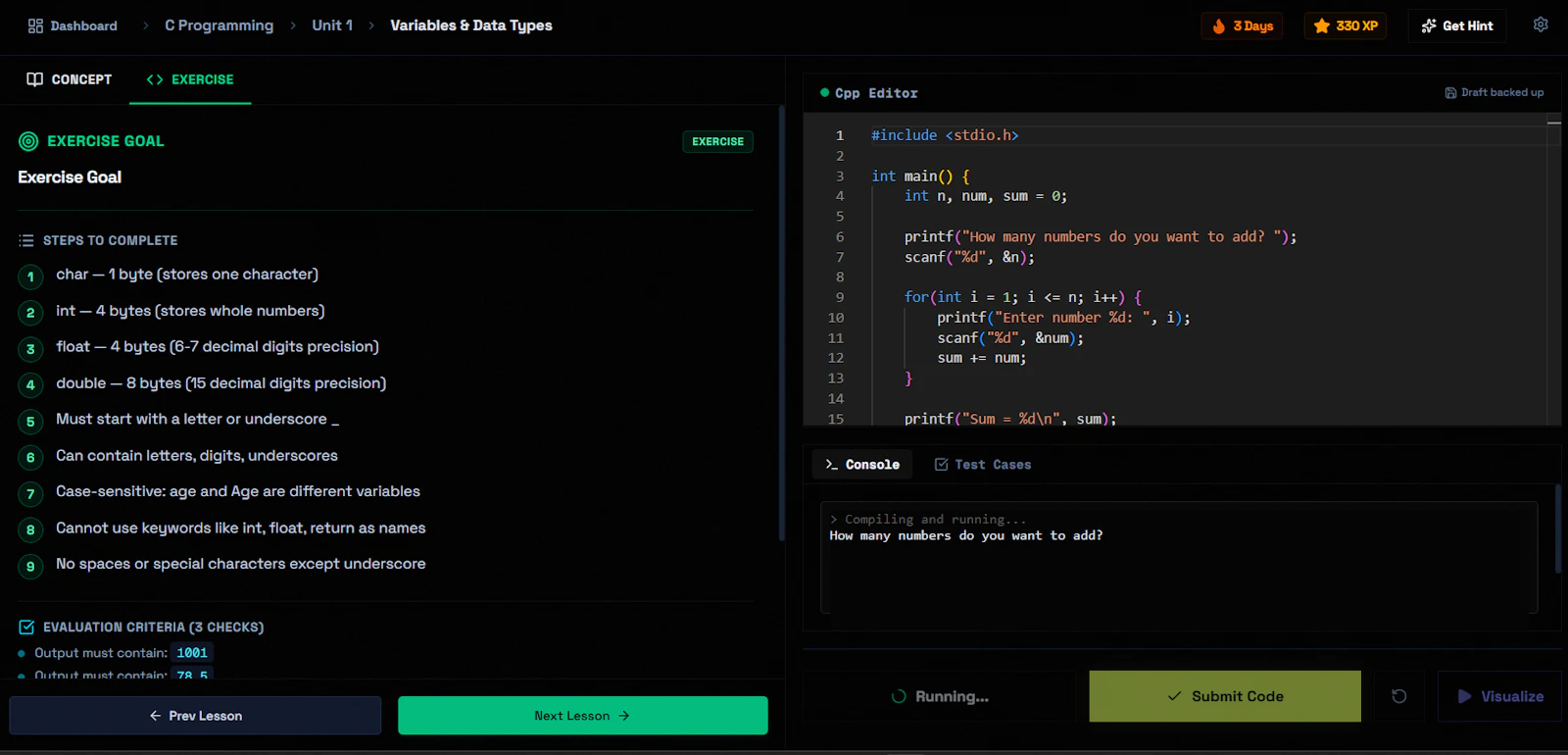Click the console output area

[x=1179, y=557]
